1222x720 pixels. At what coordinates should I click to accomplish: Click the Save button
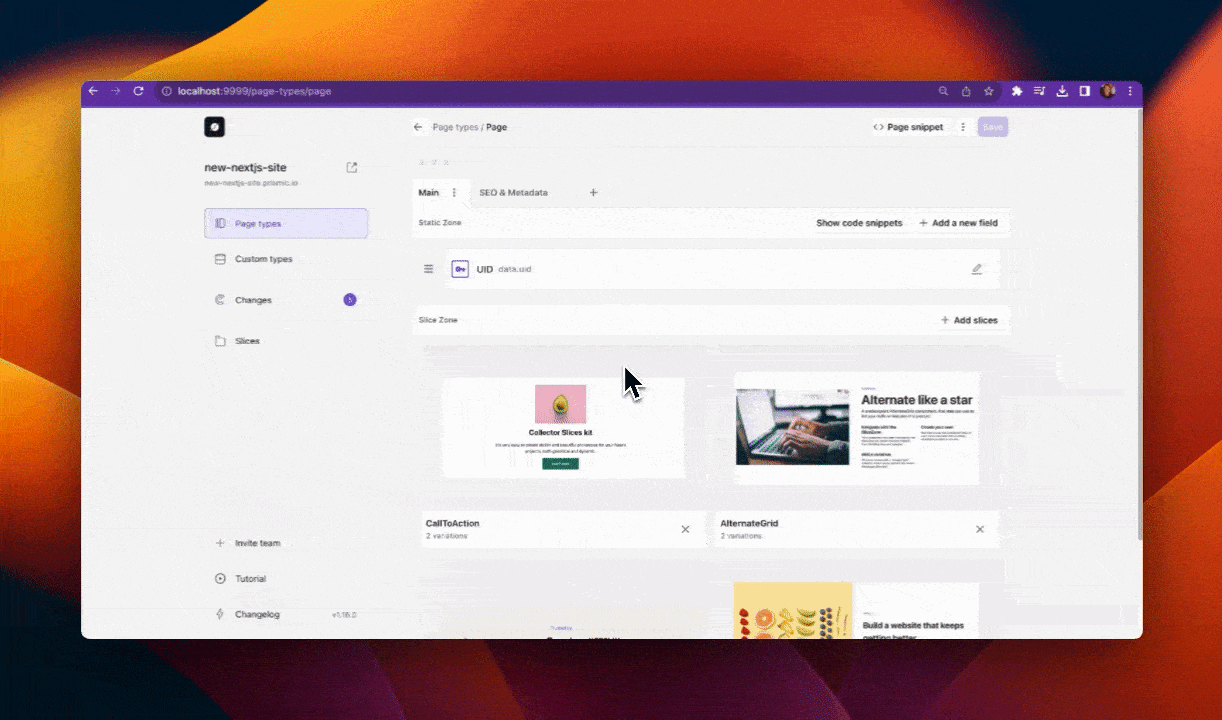coord(992,127)
